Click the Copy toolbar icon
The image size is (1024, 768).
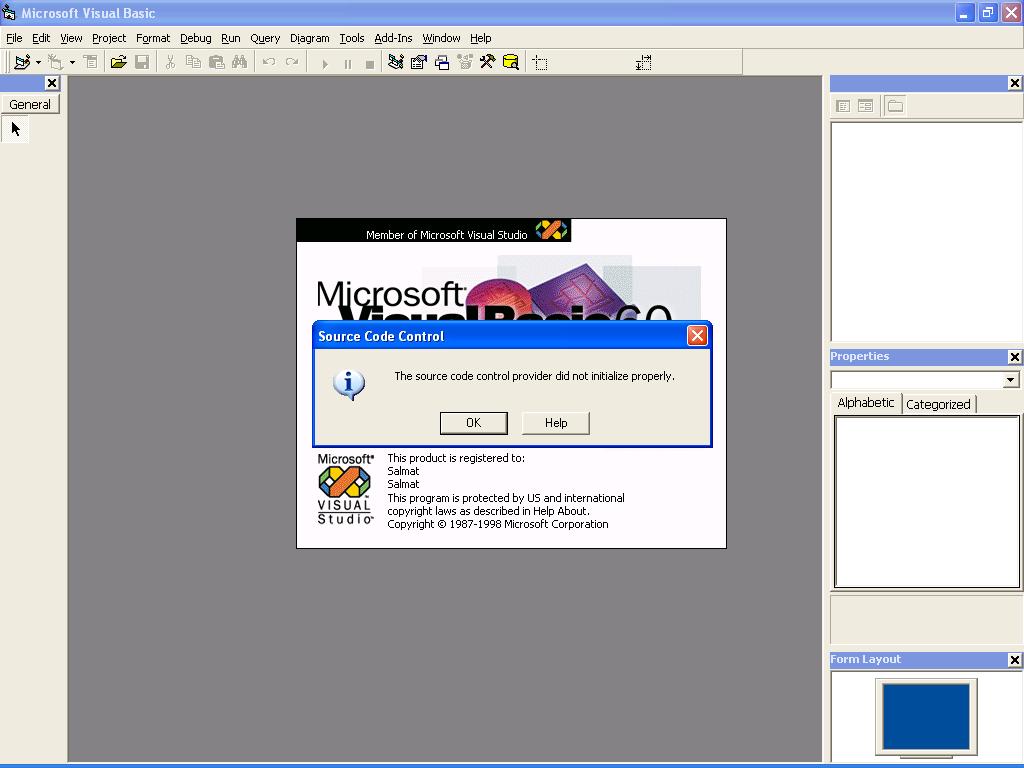point(193,62)
